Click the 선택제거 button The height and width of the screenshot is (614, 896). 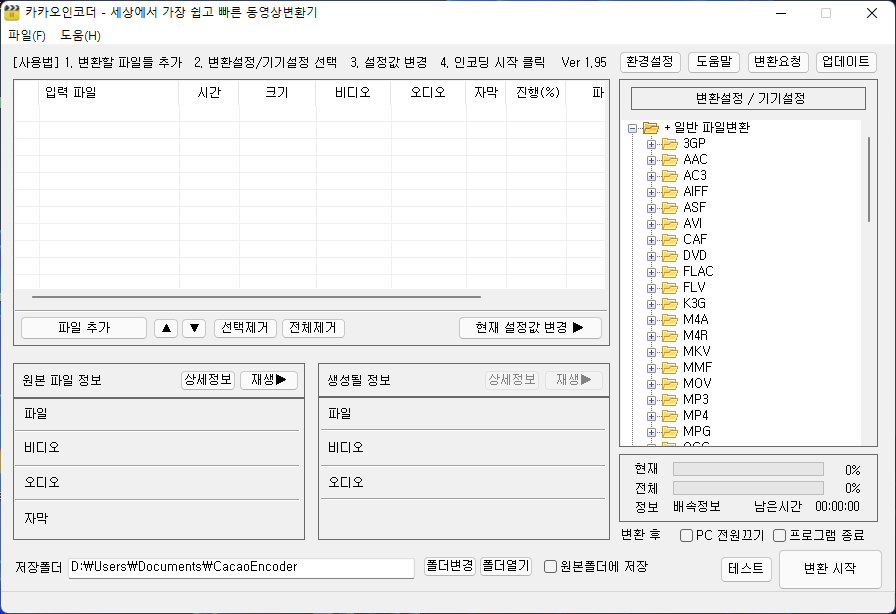click(x=245, y=328)
